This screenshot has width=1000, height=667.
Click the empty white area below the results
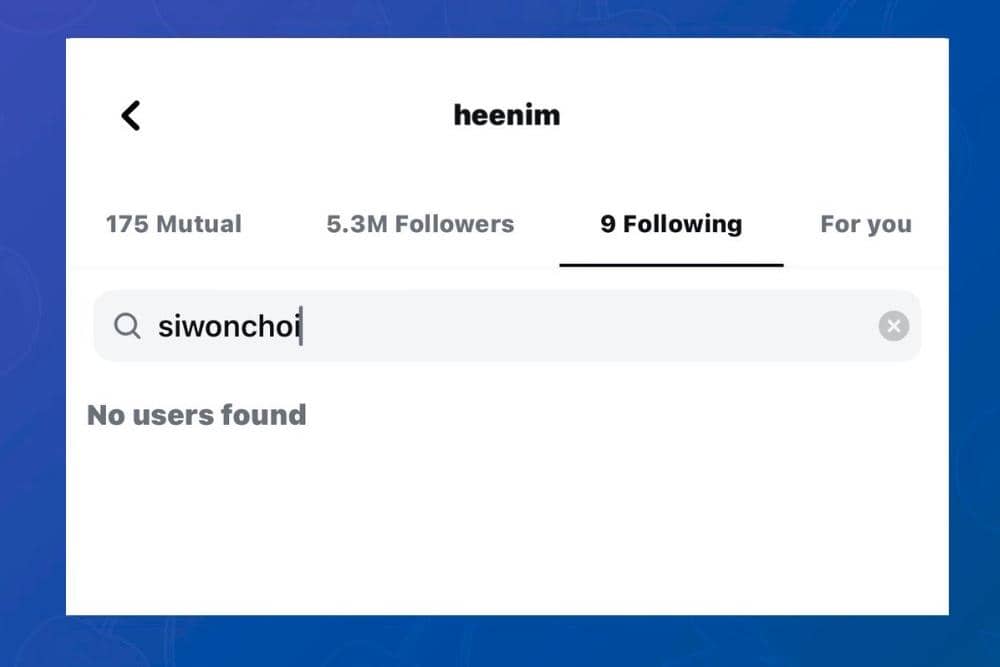507,530
